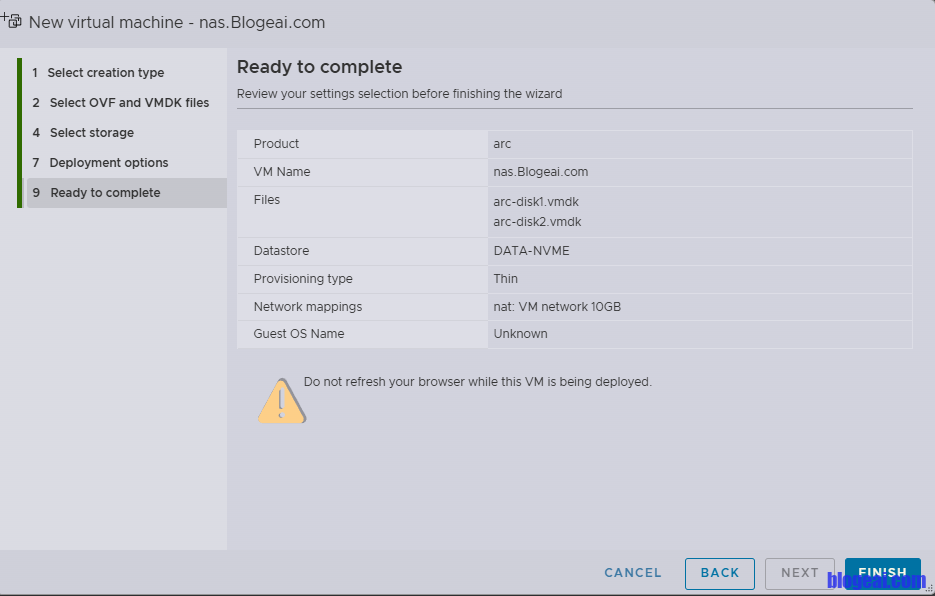Click the yellow warning triangle icon

pyautogui.click(x=281, y=402)
